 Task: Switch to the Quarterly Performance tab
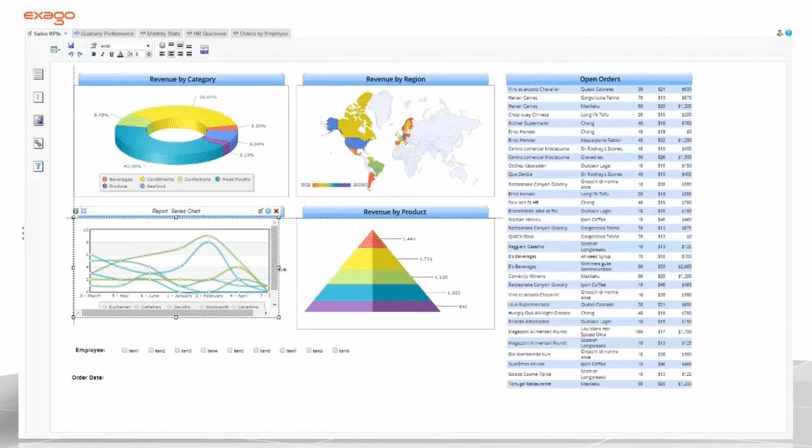(x=104, y=33)
